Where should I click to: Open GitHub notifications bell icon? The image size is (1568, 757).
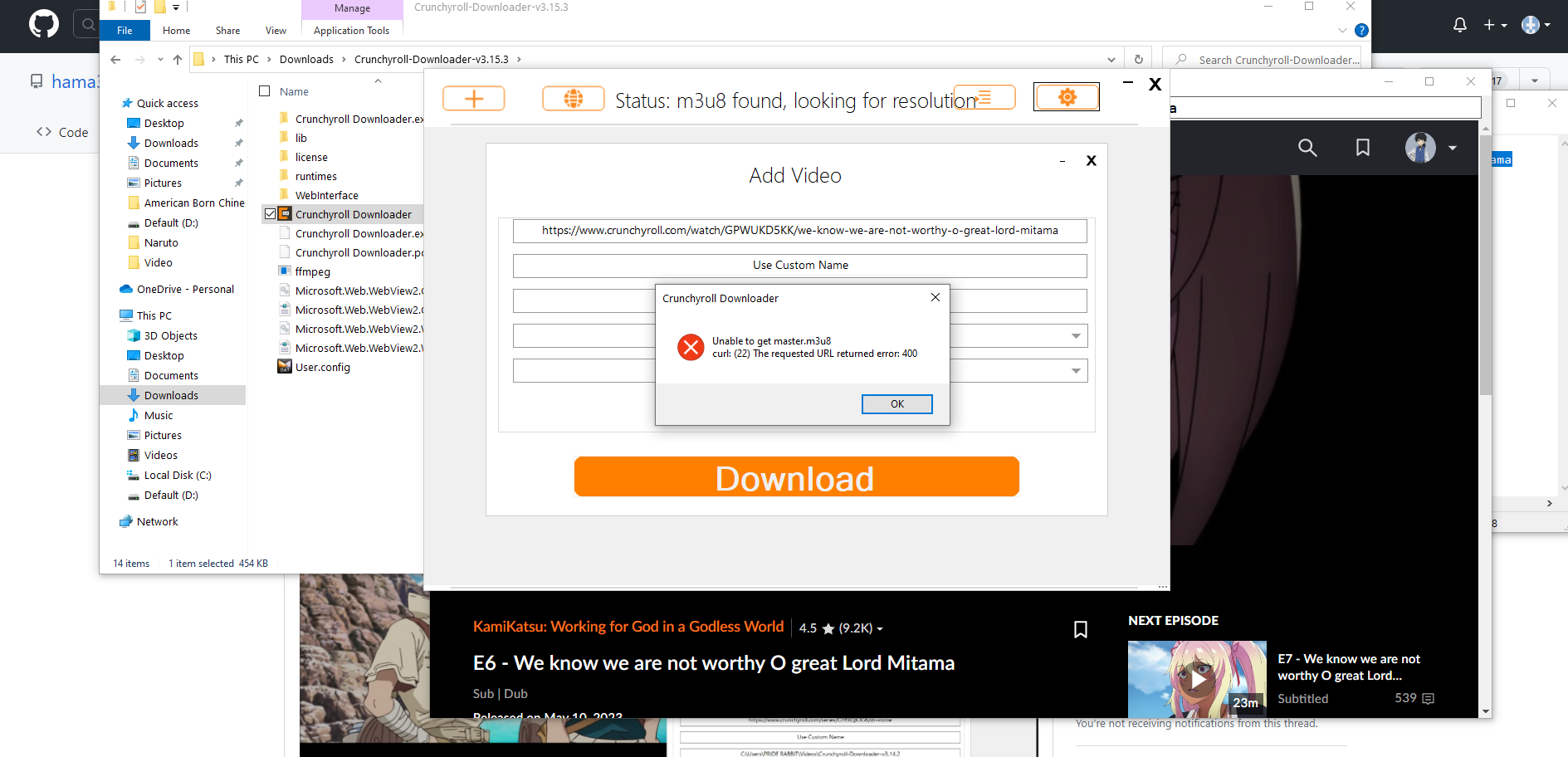pyautogui.click(x=1458, y=26)
